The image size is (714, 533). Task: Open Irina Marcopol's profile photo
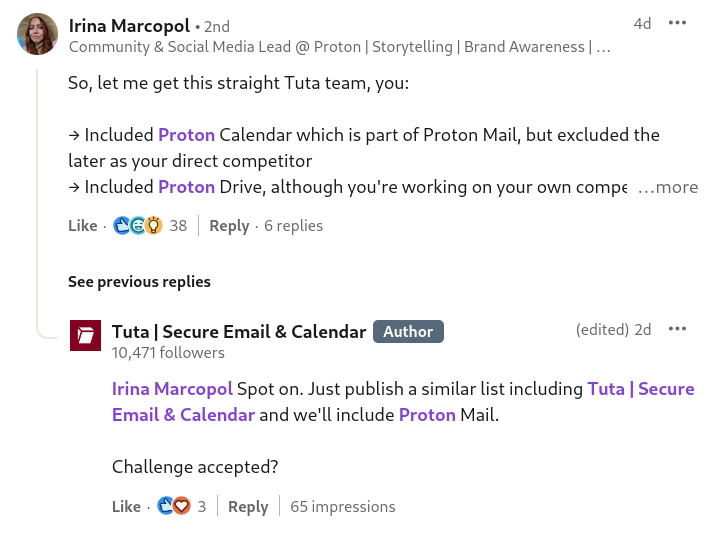[x=37, y=34]
